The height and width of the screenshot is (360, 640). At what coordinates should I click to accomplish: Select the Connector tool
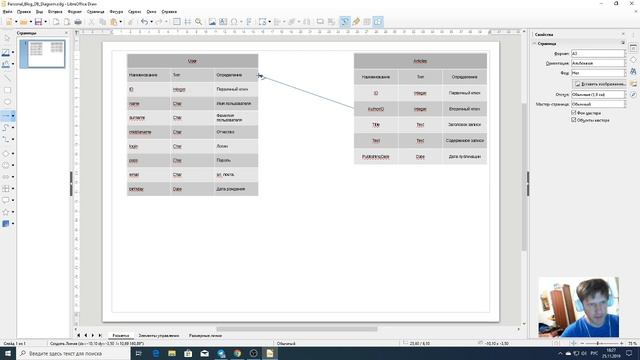[x=6, y=140]
